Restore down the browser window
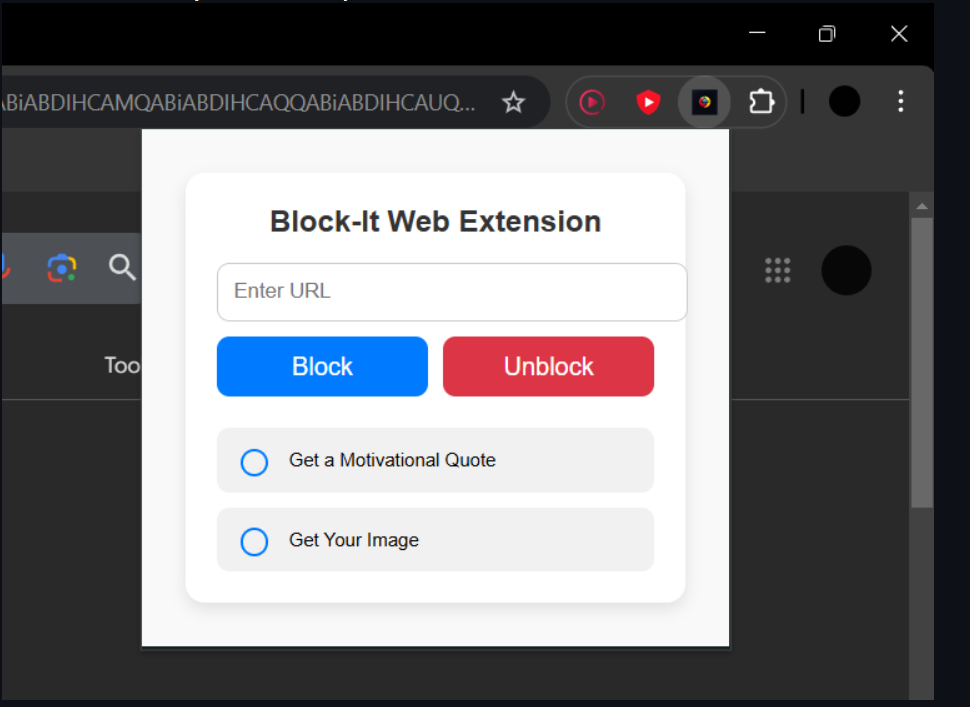This screenshot has width=970, height=707. pos(827,33)
